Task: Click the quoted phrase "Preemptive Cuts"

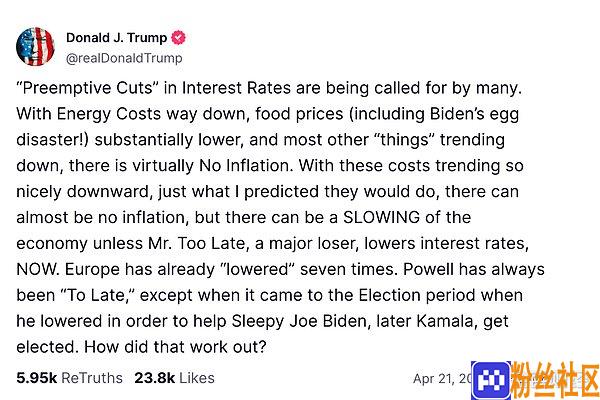Action: [88, 88]
